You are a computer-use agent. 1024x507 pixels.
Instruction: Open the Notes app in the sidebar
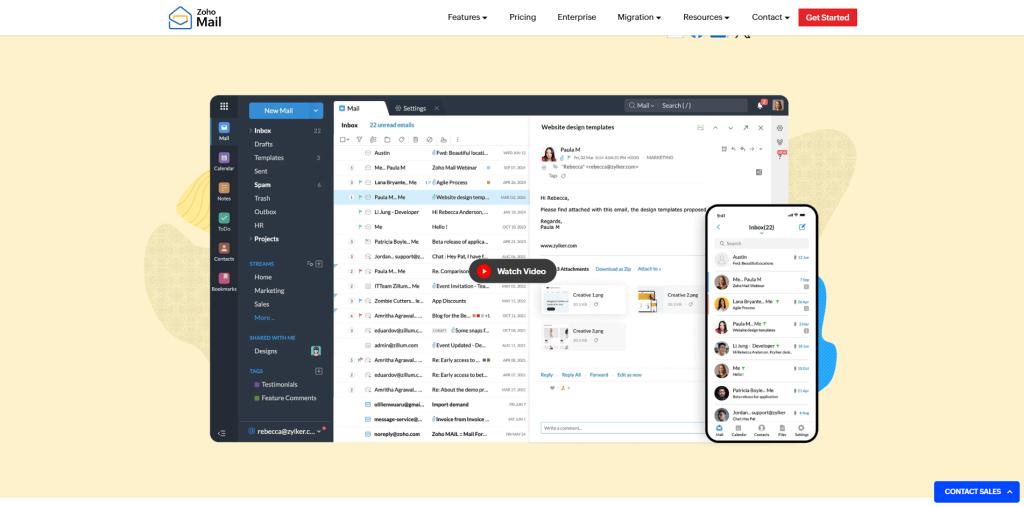point(224,191)
